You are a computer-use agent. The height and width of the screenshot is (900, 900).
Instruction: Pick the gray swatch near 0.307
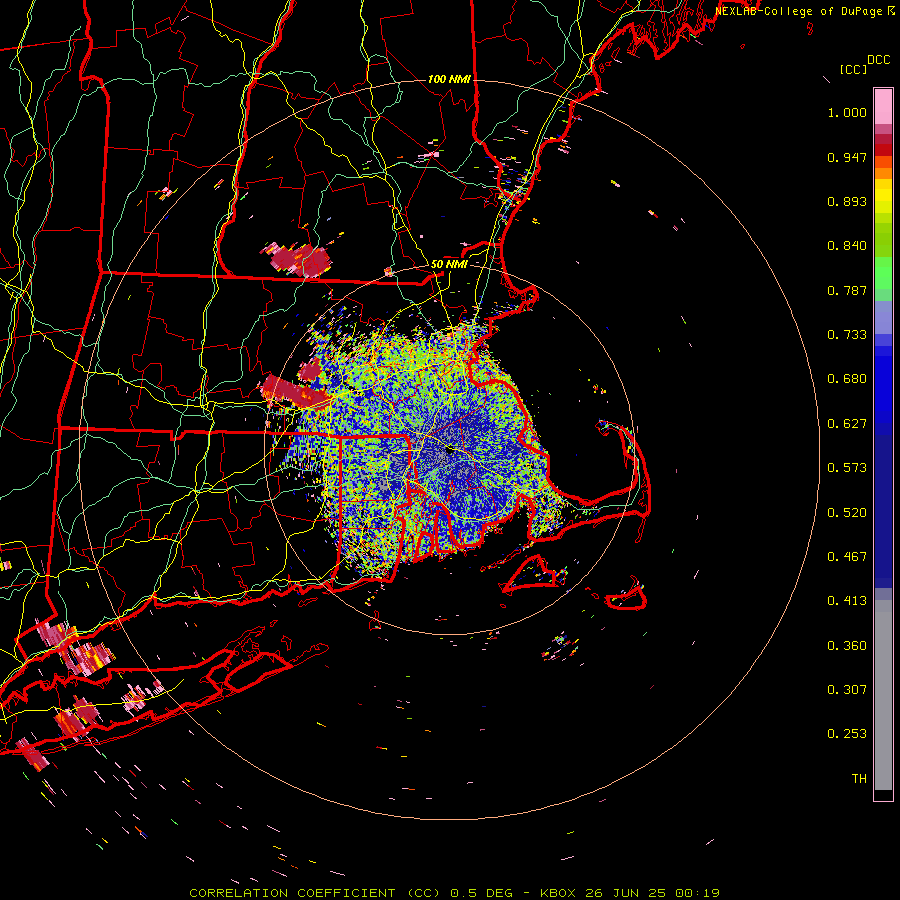coord(883,695)
